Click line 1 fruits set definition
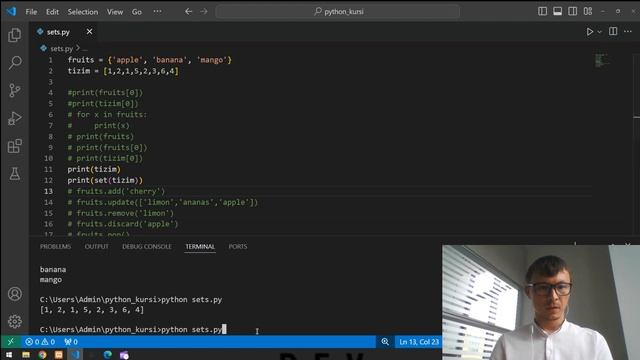Screen dimensions: 640x360 point(150,60)
